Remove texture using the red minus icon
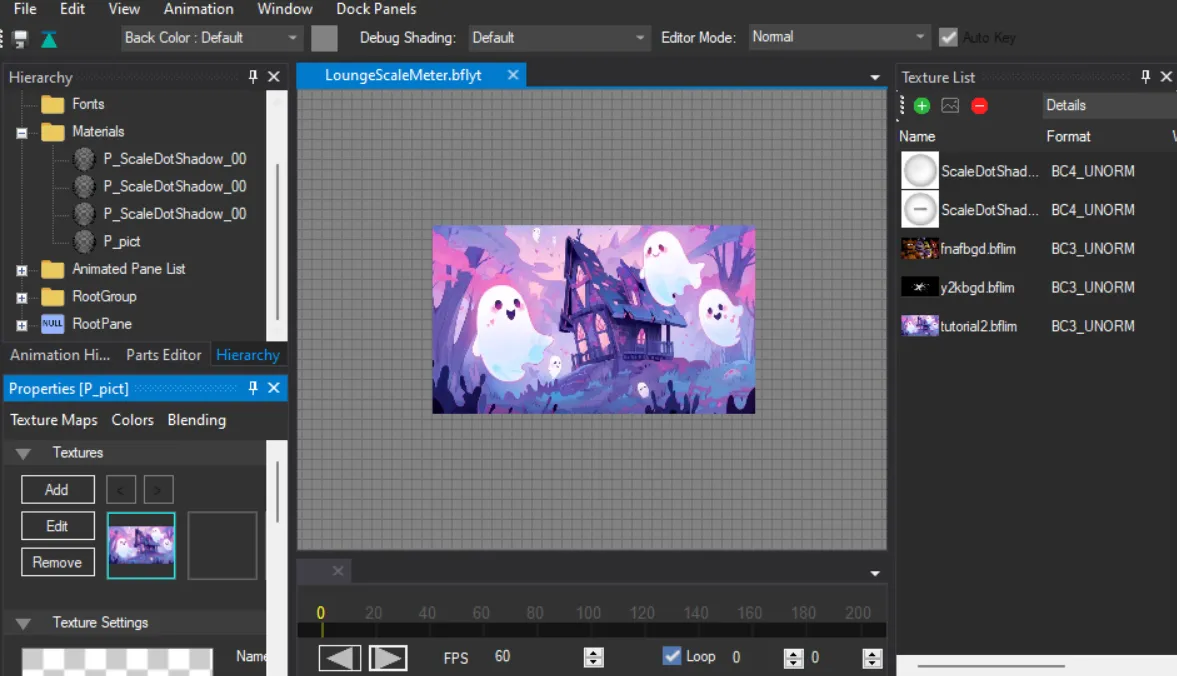Image resolution: width=1177 pixels, height=676 pixels. pyautogui.click(x=979, y=105)
